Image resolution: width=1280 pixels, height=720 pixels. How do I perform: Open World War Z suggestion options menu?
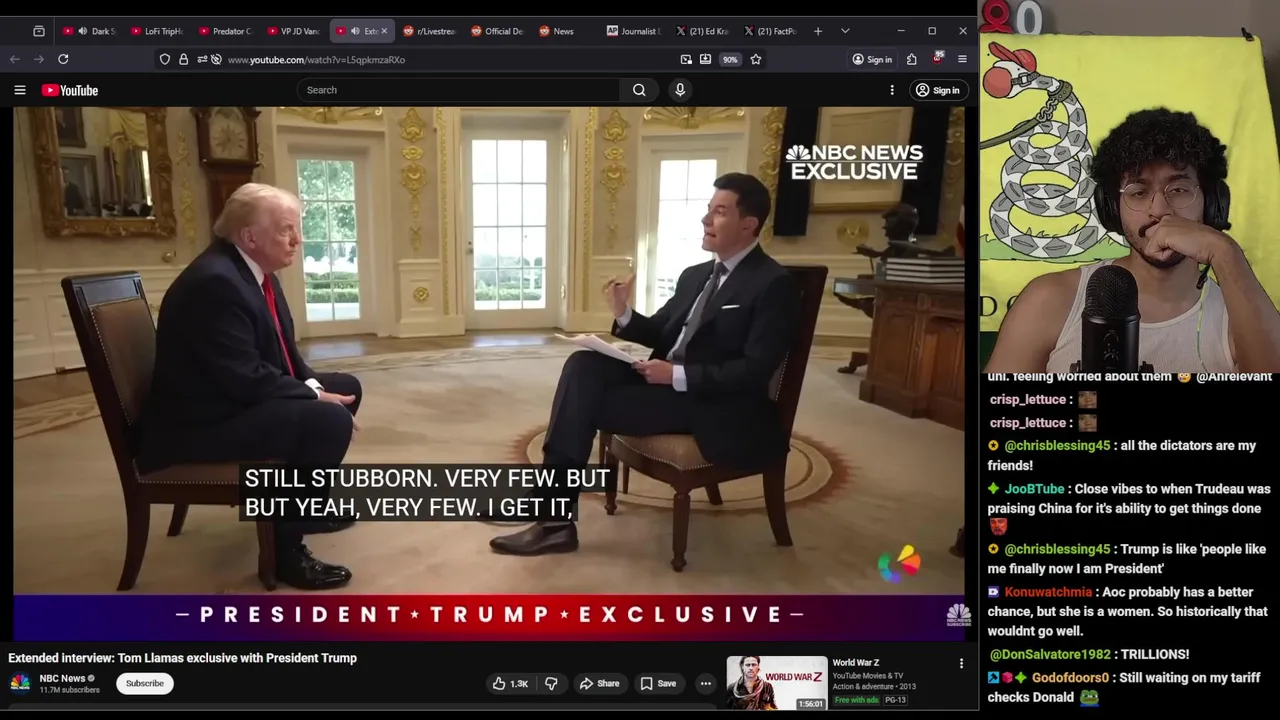(961, 663)
